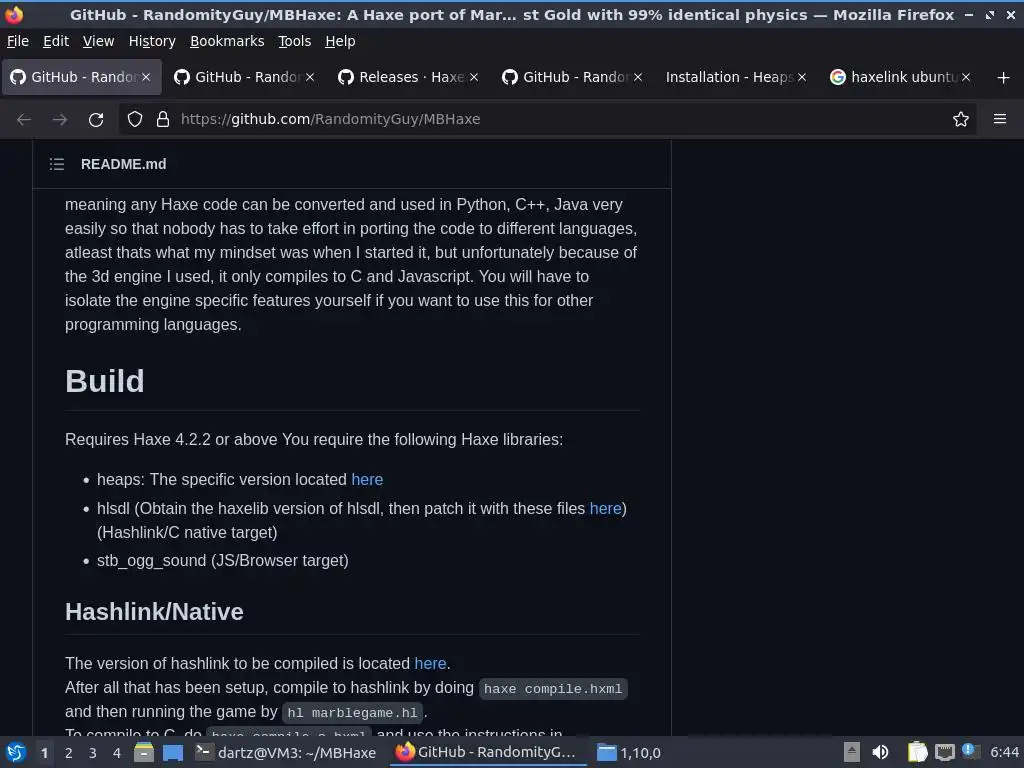The image size is (1024, 768).
Task: Switch to workspace 2
Action: click(69, 753)
